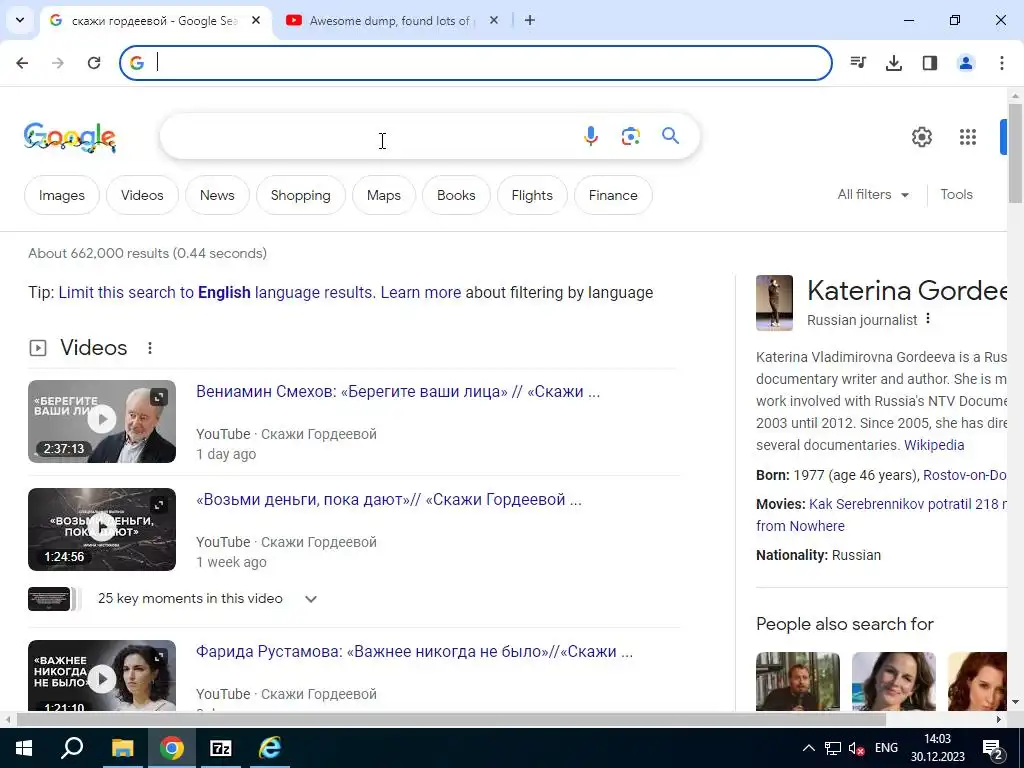
Task: Open Chrome downloads icon
Action: click(894, 63)
